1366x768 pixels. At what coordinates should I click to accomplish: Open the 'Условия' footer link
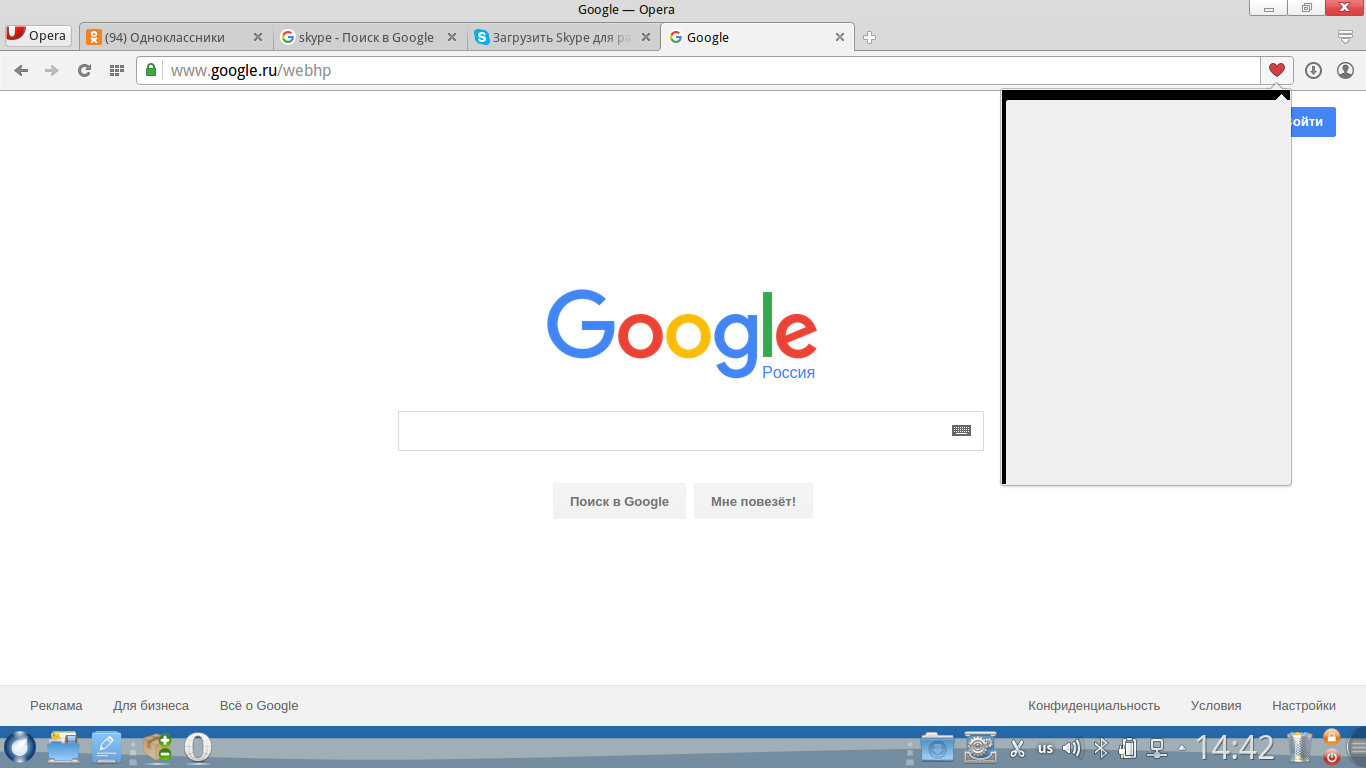(x=1216, y=706)
